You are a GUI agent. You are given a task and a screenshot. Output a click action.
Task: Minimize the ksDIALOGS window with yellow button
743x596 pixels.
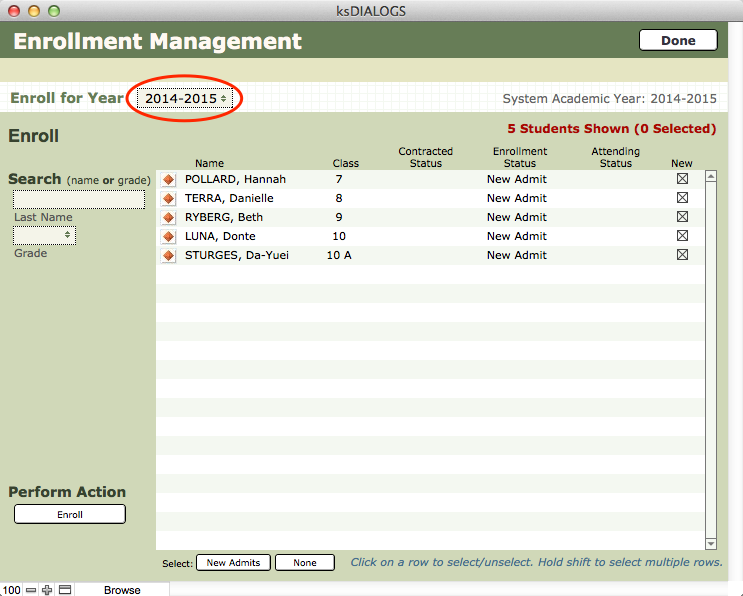pos(34,10)
